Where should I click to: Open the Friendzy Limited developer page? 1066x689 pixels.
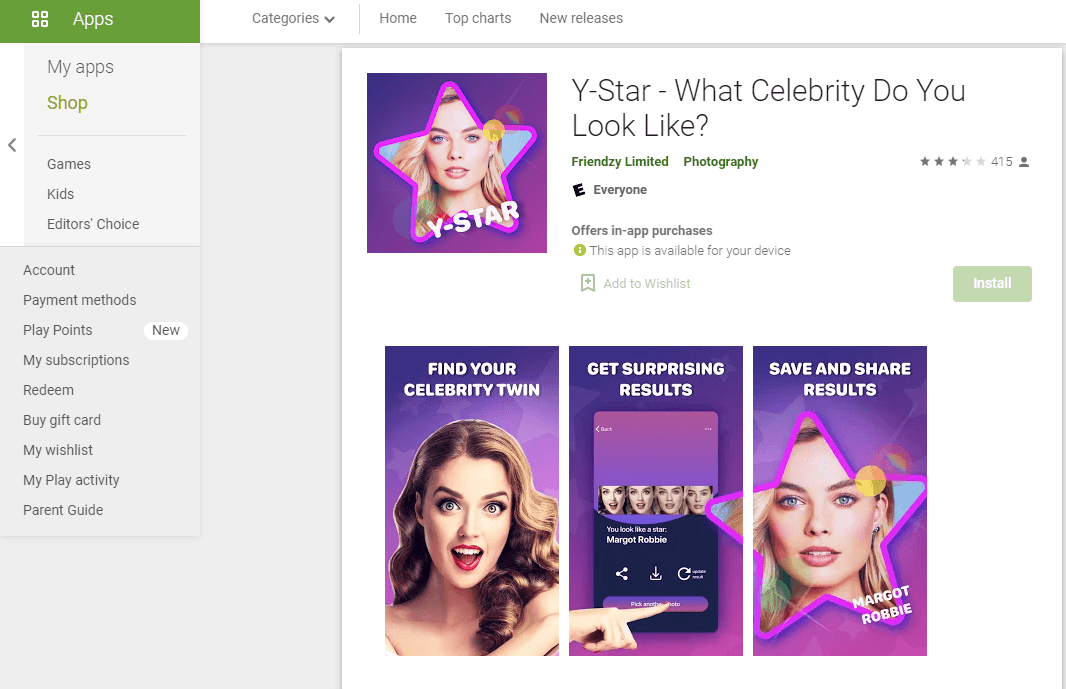point(620,161)
